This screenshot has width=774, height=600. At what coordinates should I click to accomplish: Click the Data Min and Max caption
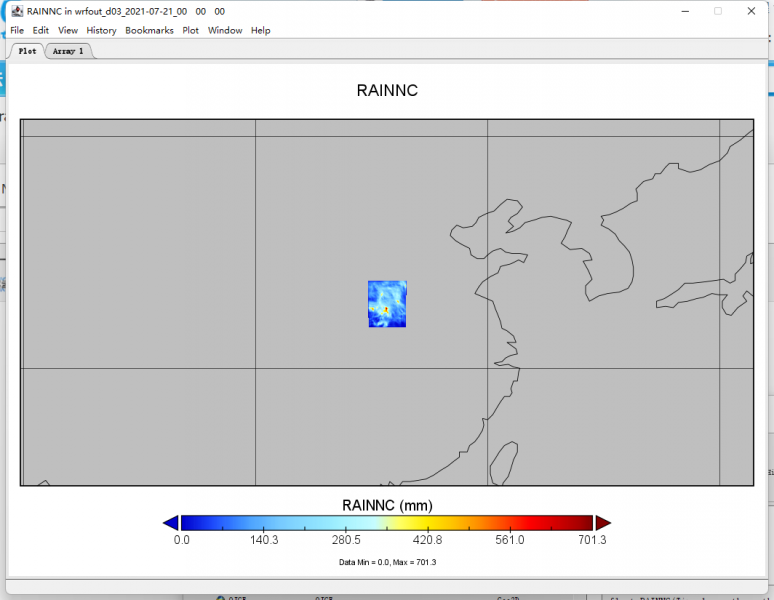coord(387,562)
